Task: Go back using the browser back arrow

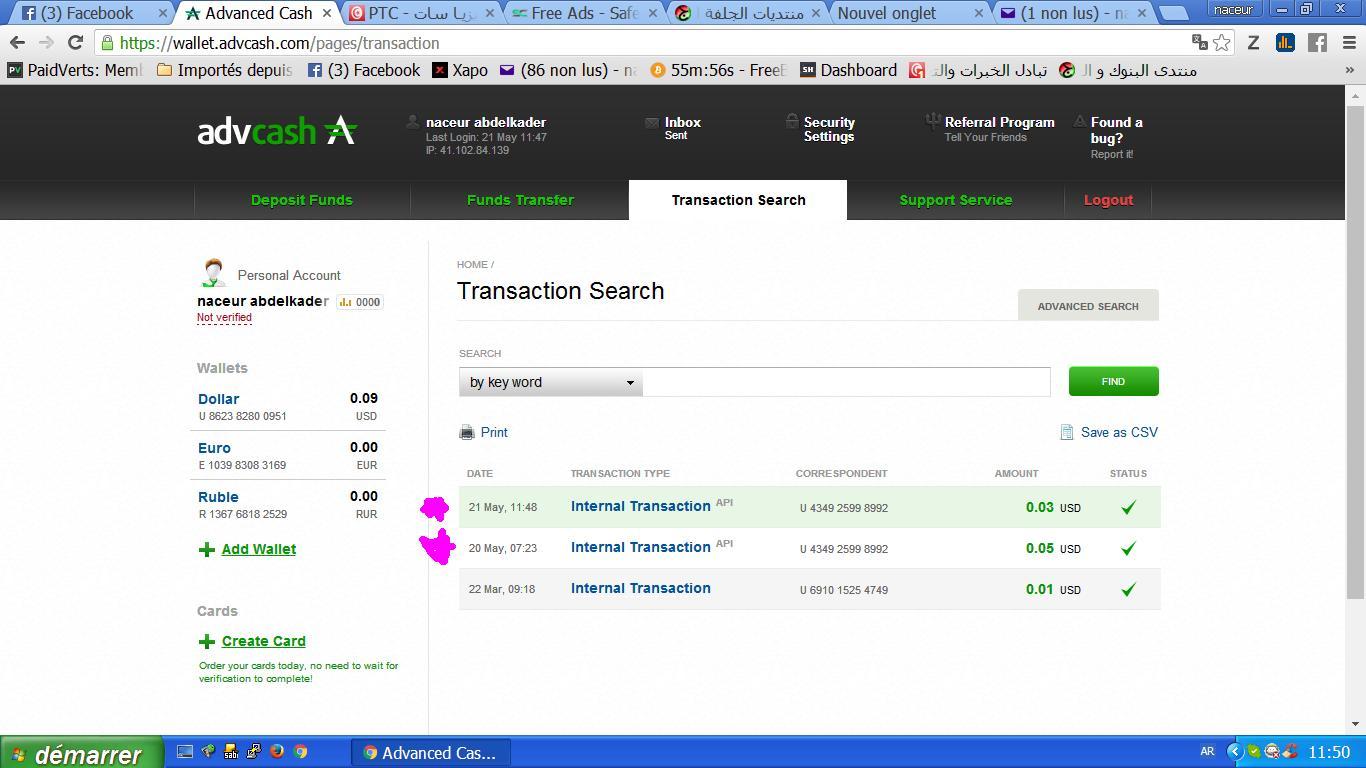Action: [17, 43]
